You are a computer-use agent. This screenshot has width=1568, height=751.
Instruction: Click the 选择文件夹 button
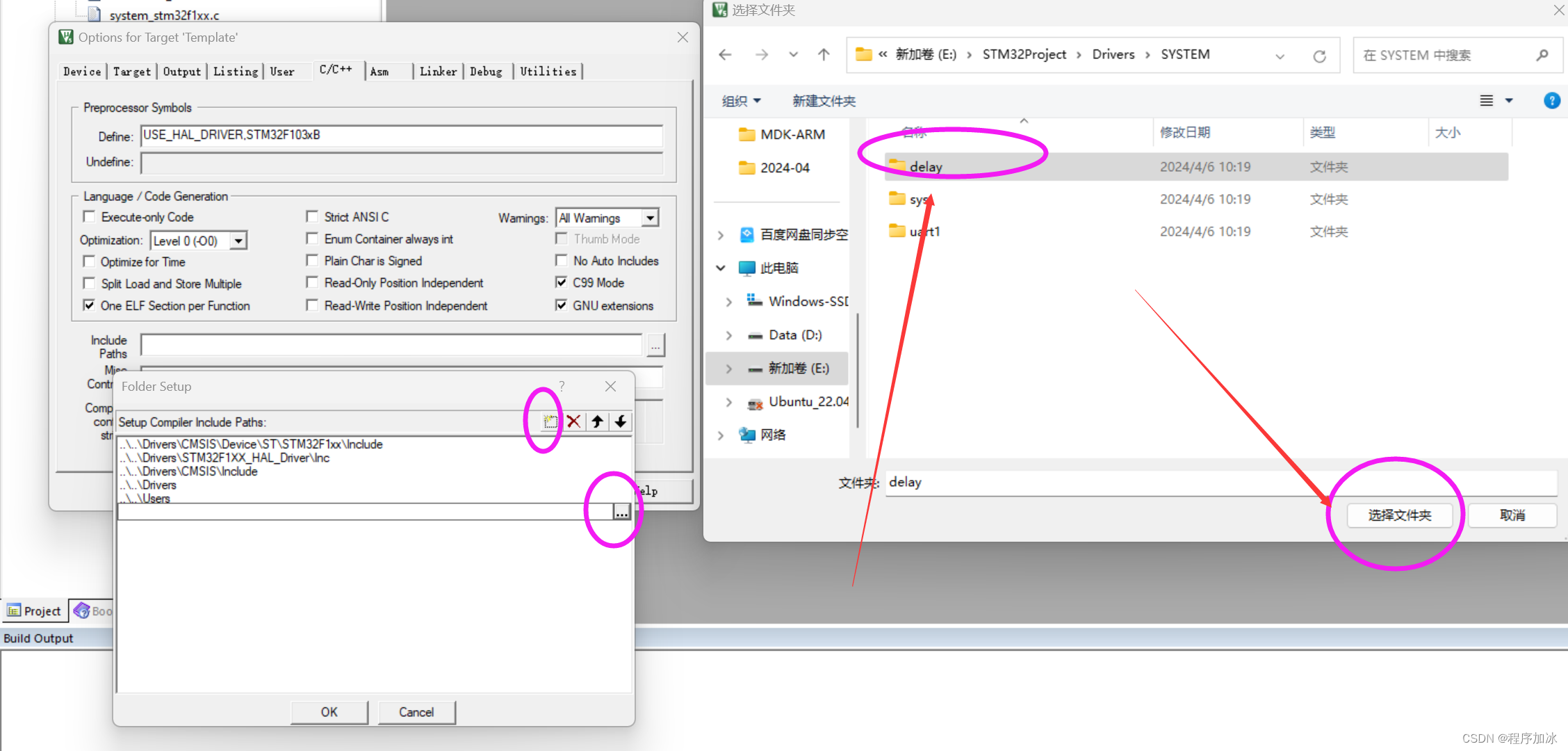tap(1399, 515)
